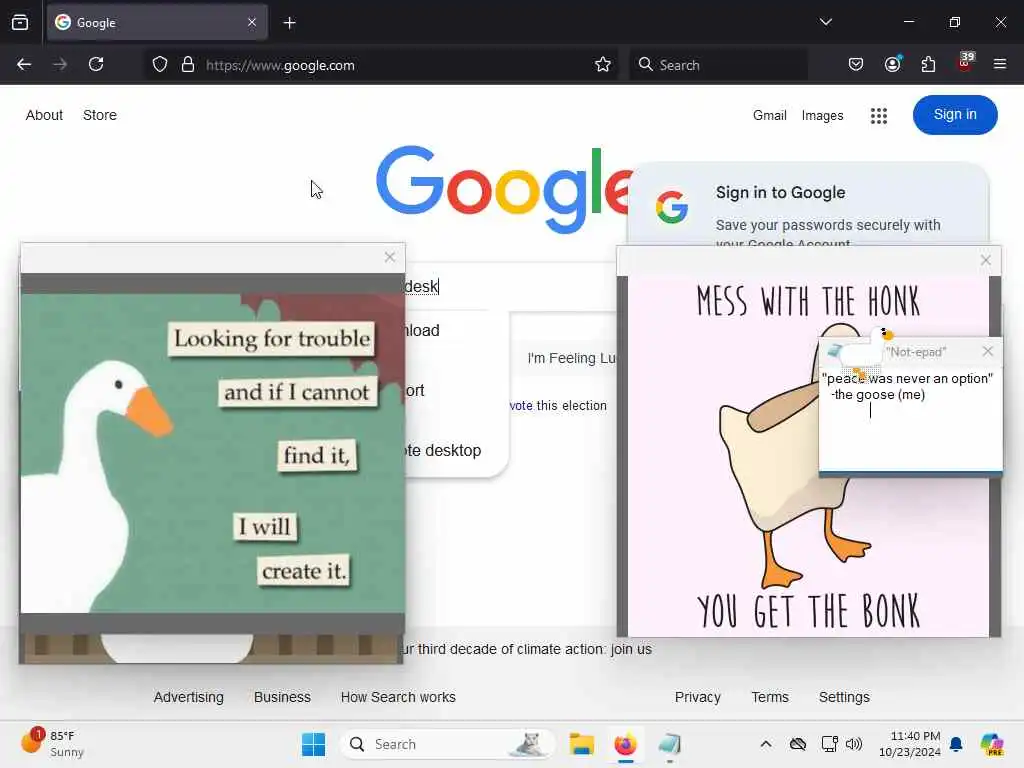View site security padlock info

pos(188,65)
